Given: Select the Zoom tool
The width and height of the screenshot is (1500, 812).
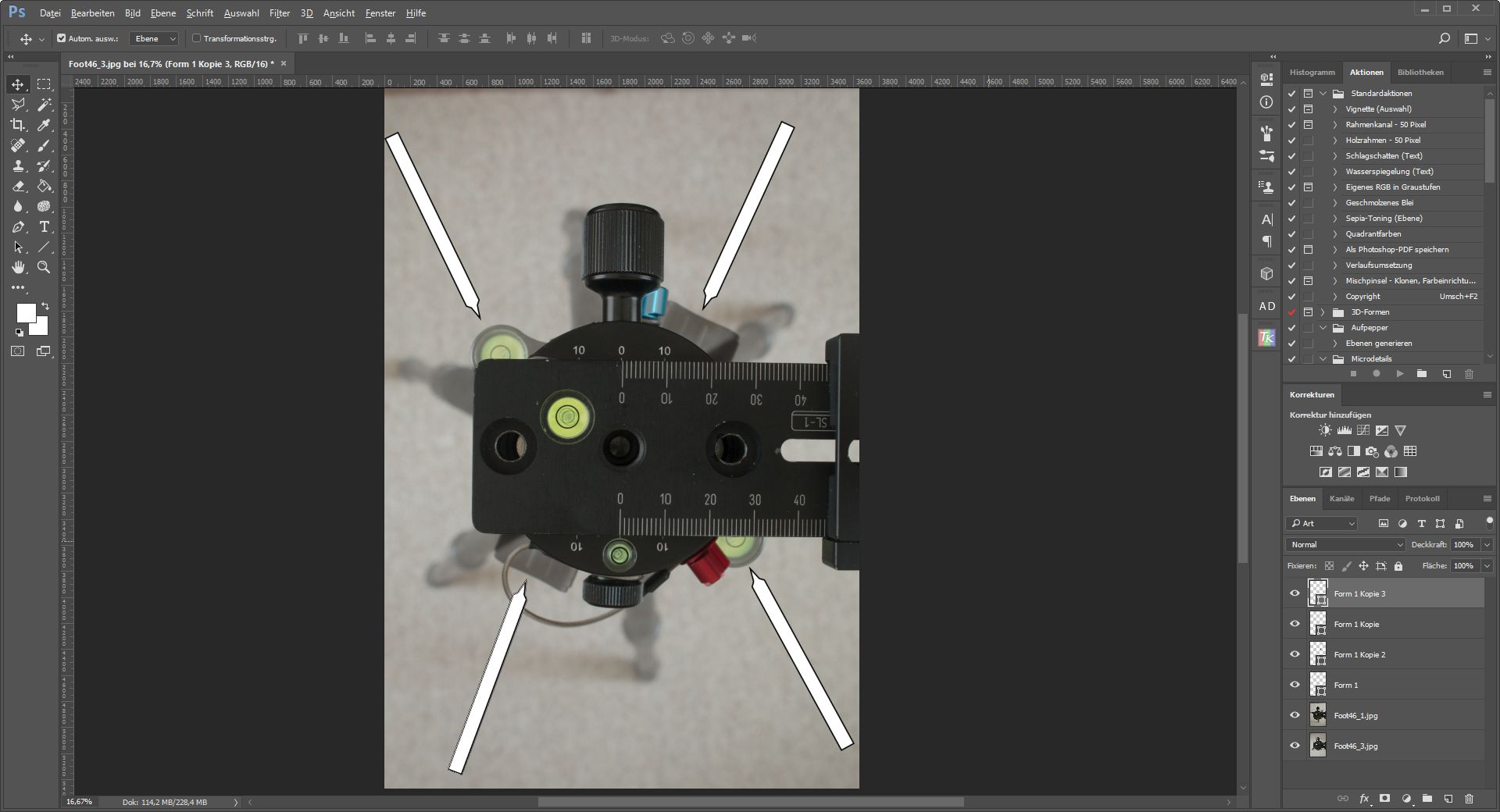Looking at the screenshot, I should click(44, 268).
